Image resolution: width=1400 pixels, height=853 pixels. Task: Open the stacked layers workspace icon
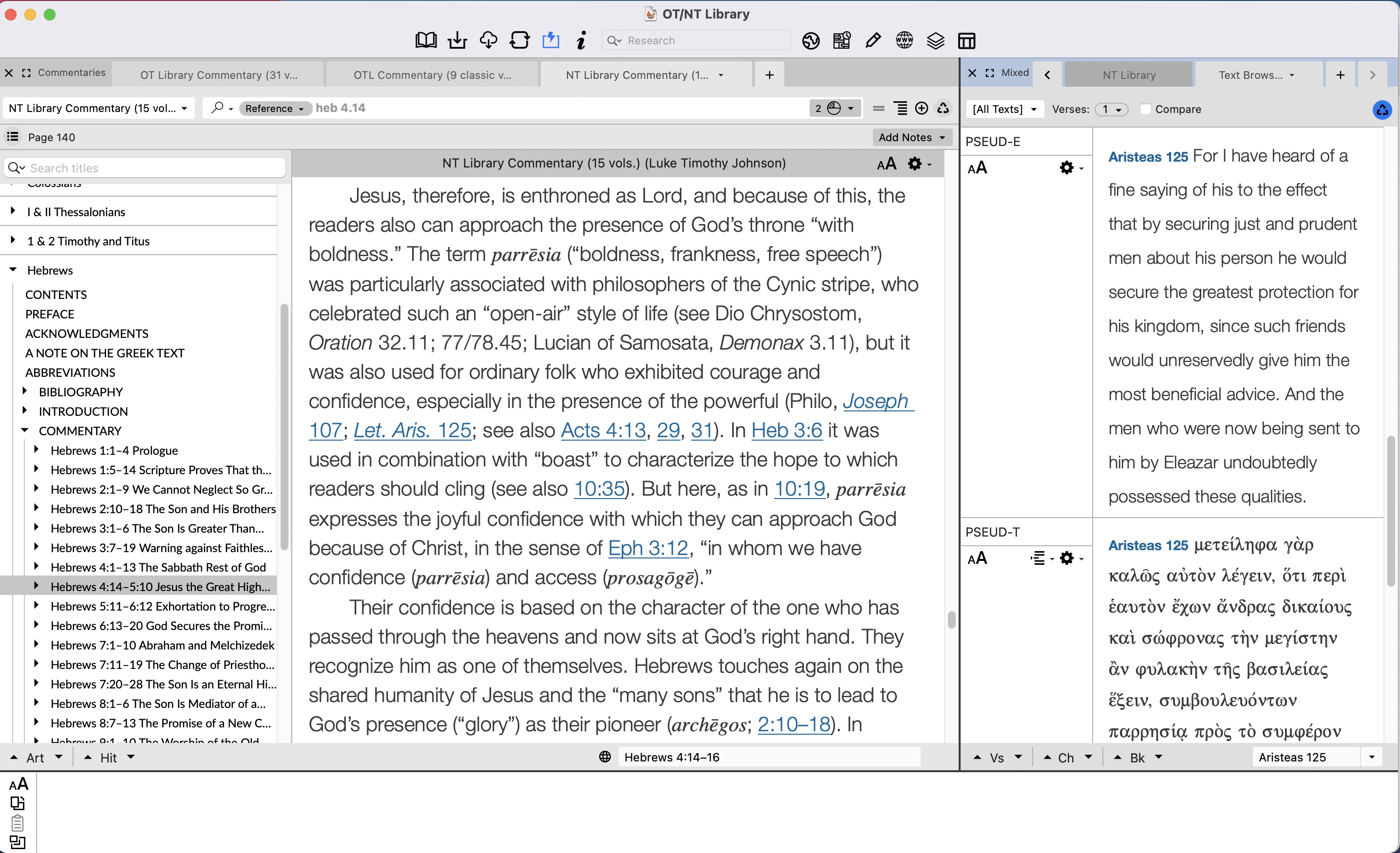935,40
